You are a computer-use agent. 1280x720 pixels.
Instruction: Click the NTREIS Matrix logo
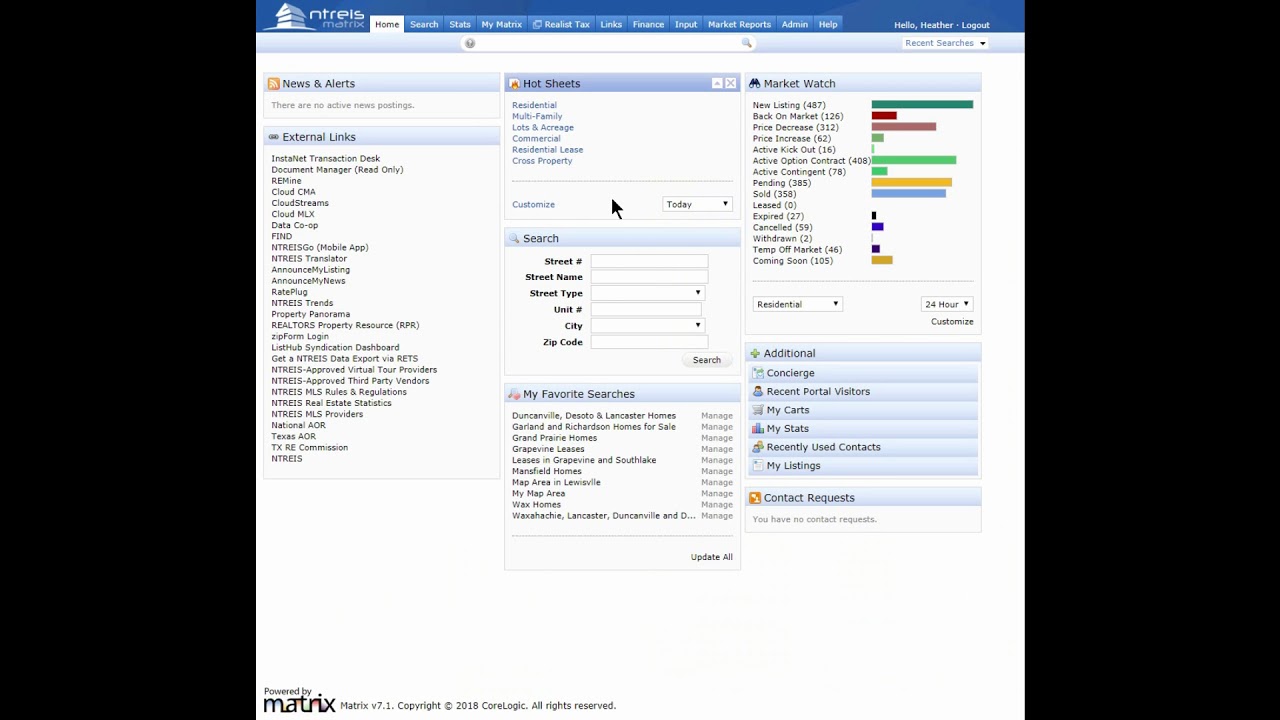[x=315, y=16]
